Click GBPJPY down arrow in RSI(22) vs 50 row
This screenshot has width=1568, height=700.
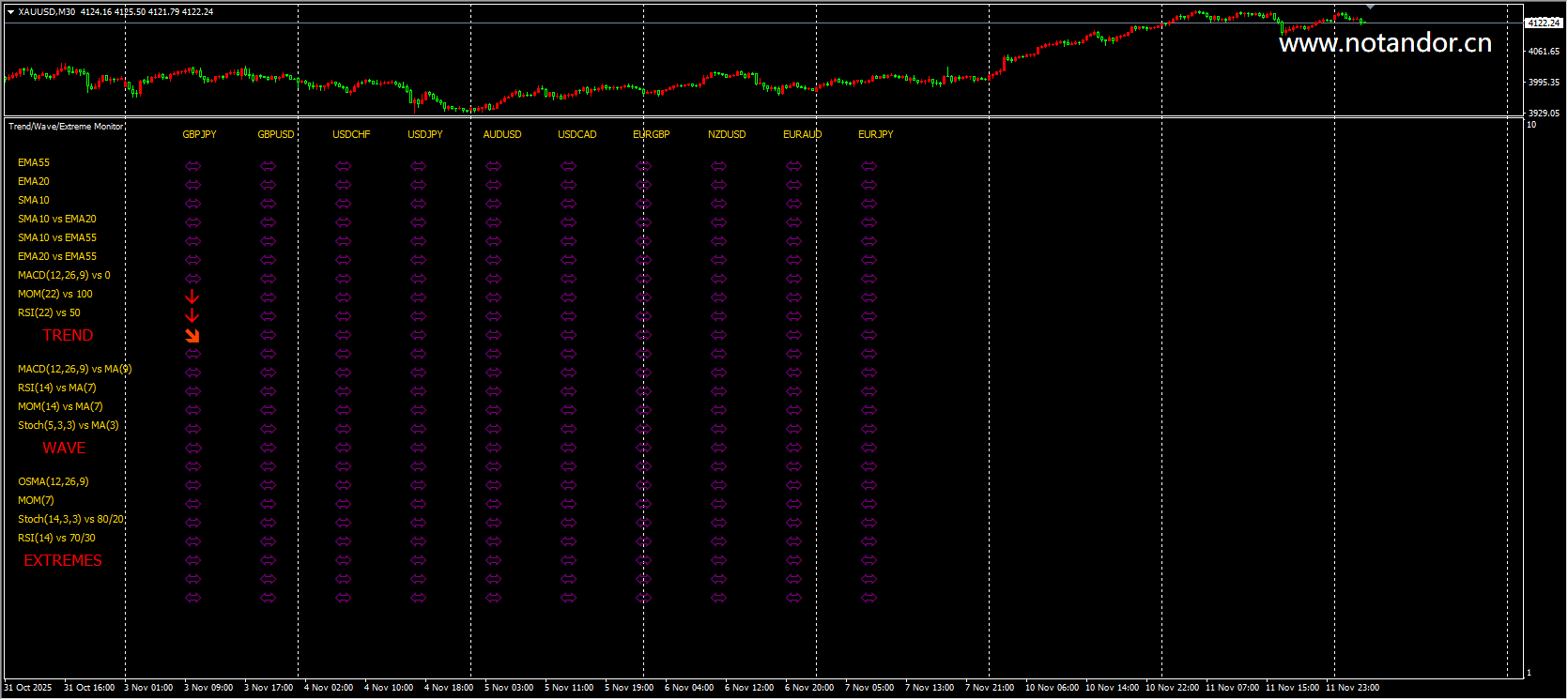192,315
